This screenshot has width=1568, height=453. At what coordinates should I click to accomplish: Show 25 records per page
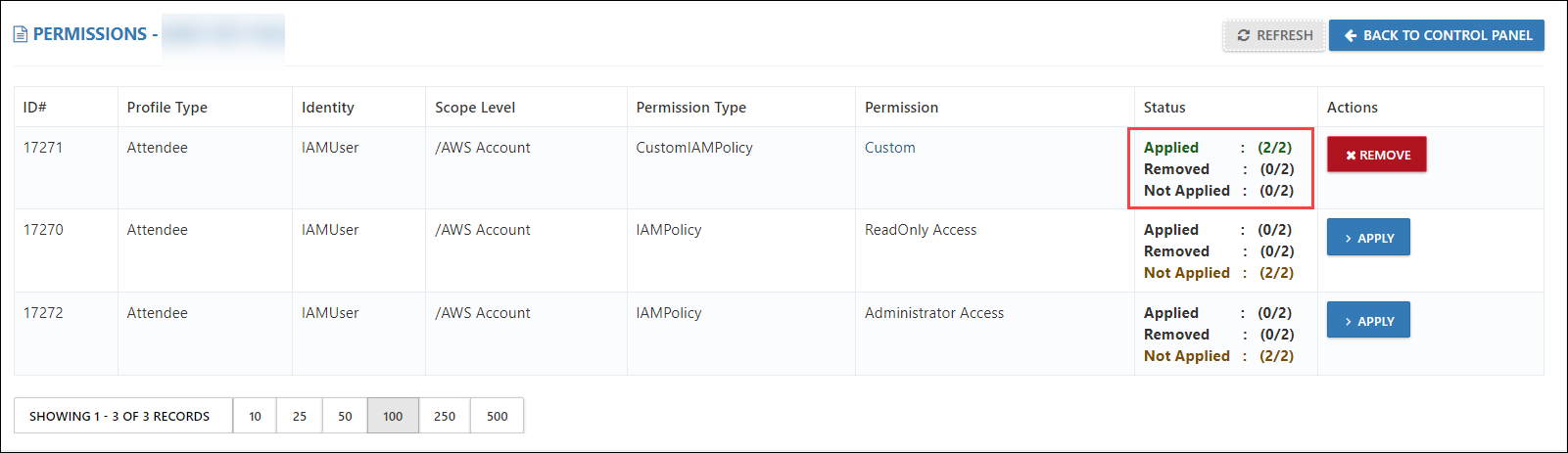coord(300,416)
